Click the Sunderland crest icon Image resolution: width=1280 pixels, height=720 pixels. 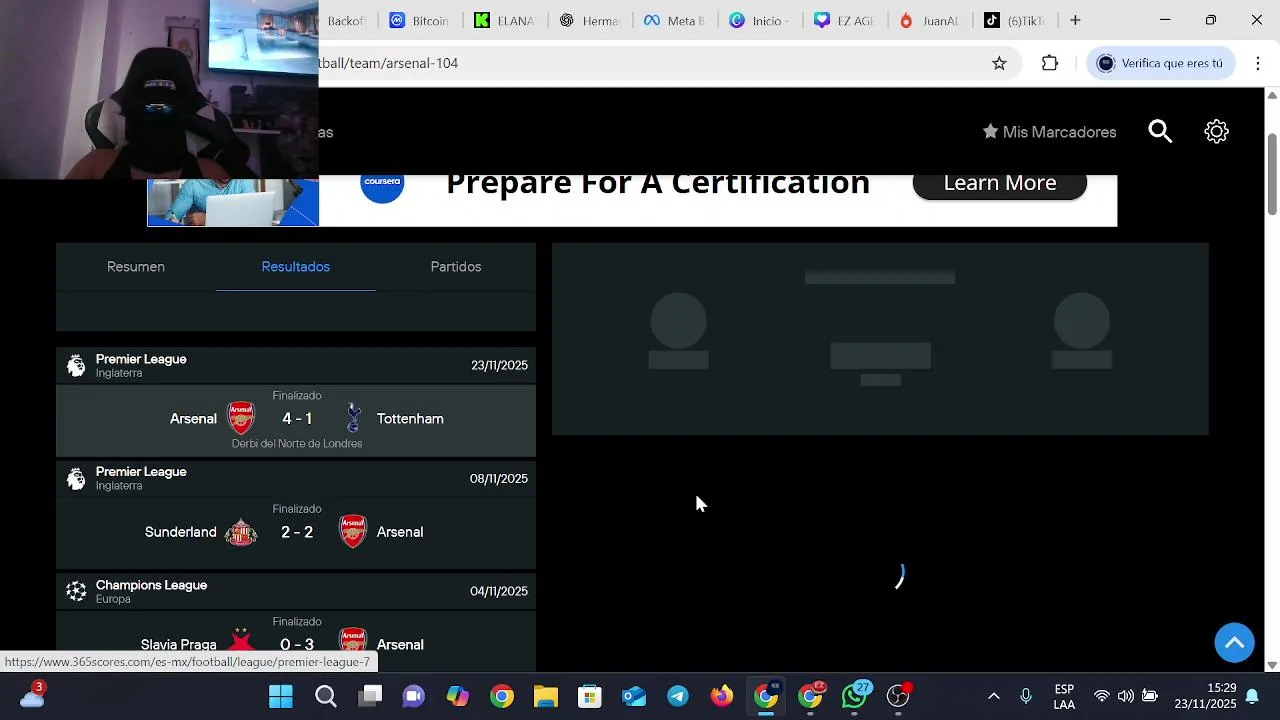click(241, 532)
